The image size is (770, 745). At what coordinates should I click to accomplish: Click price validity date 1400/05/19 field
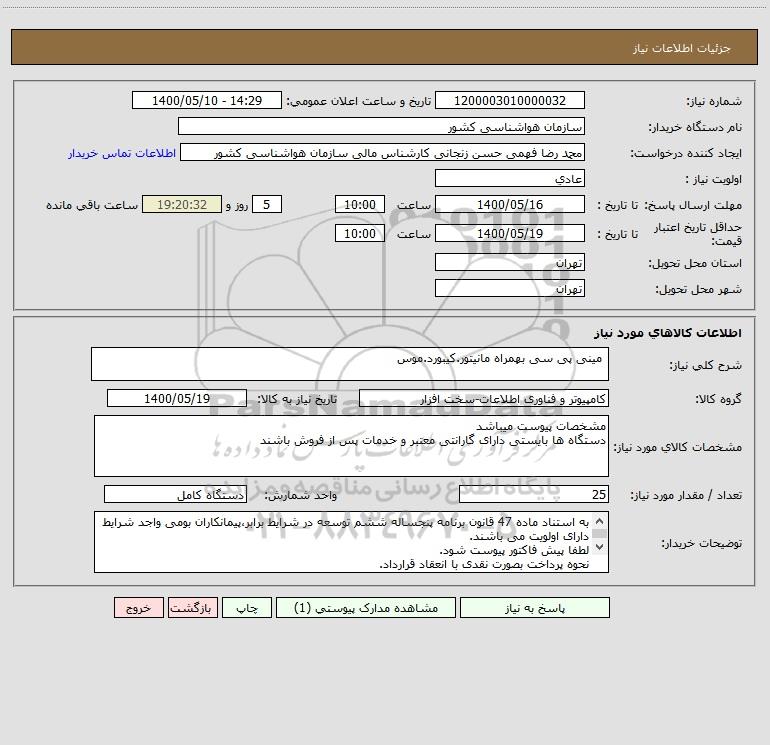[510, 233]
